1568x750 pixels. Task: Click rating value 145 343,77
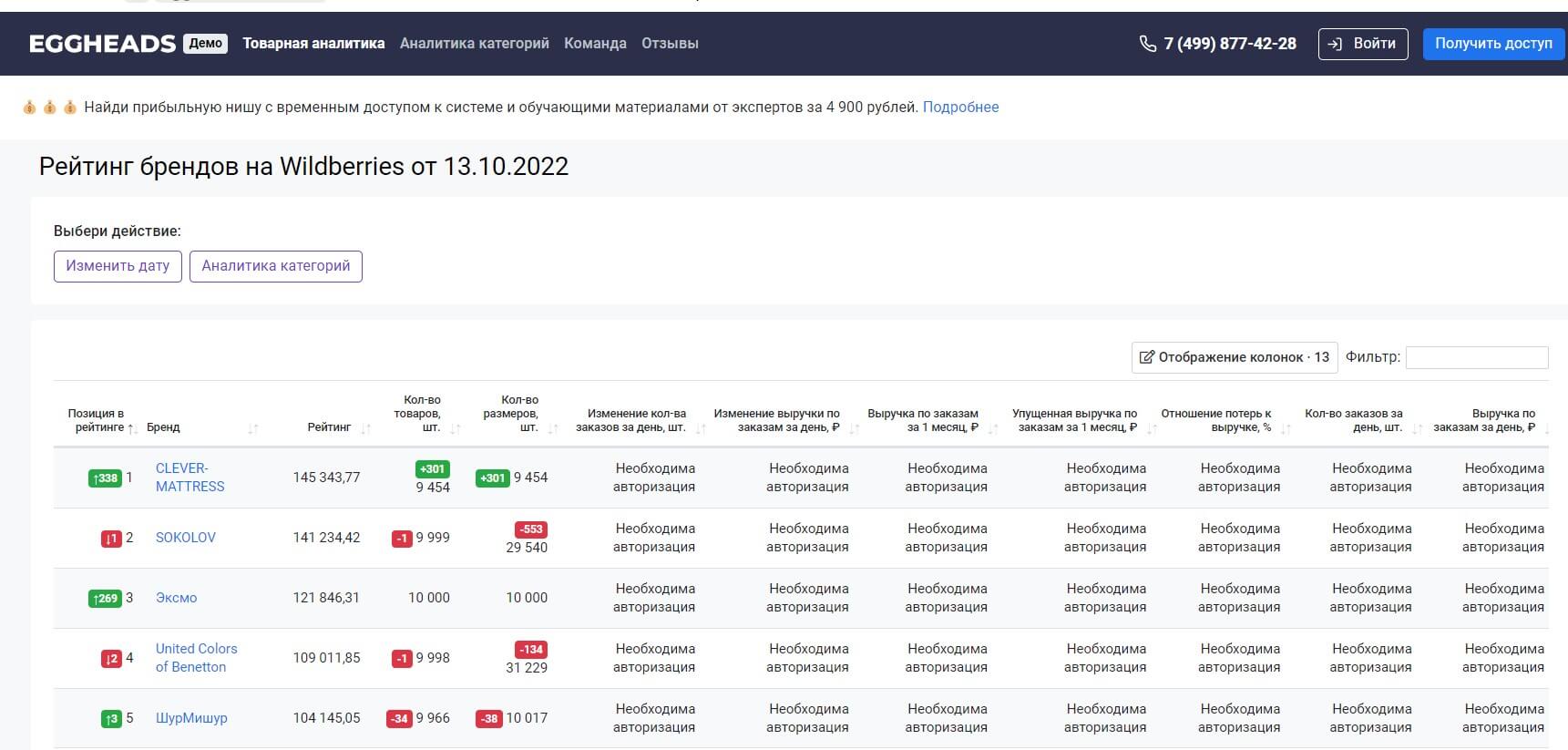coord(326,478)
